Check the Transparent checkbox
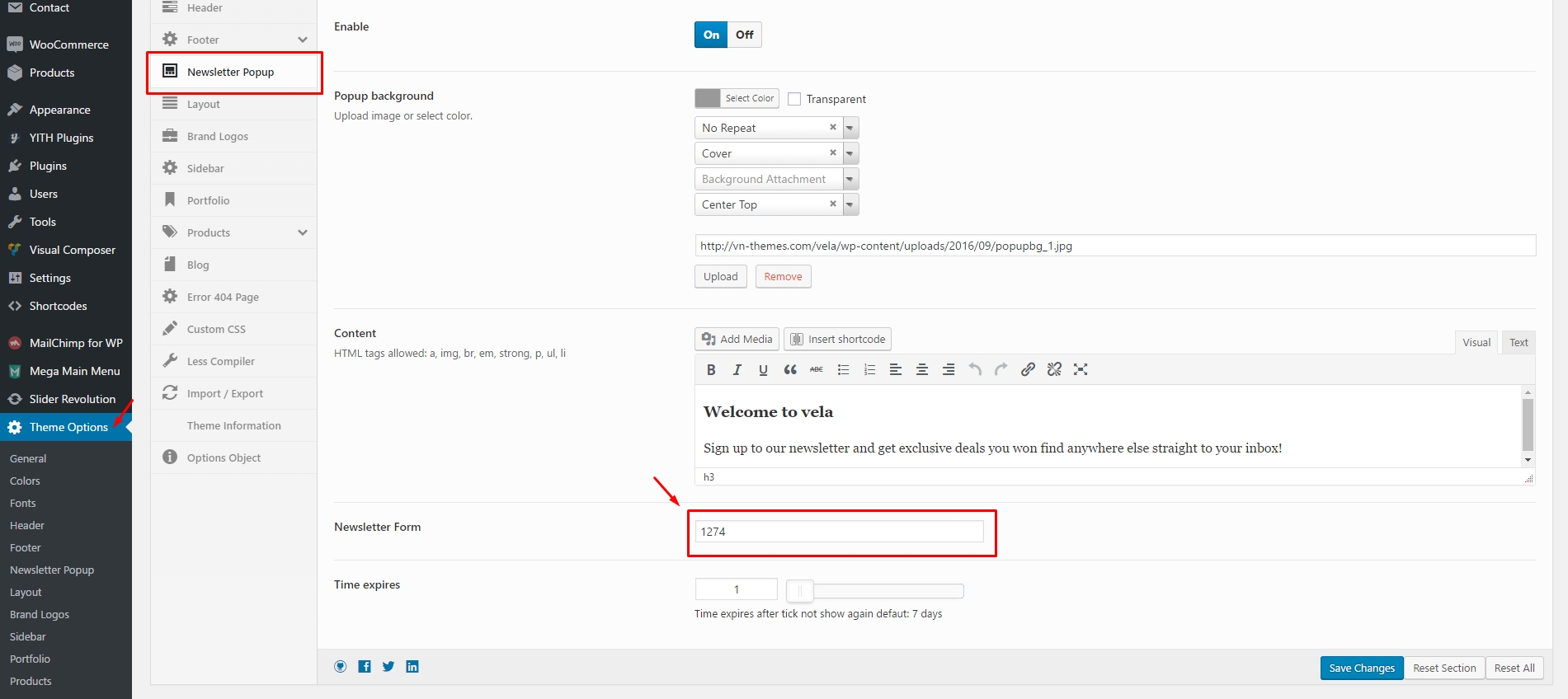This screenshot has height=699, width=1568. pos(794,99)
